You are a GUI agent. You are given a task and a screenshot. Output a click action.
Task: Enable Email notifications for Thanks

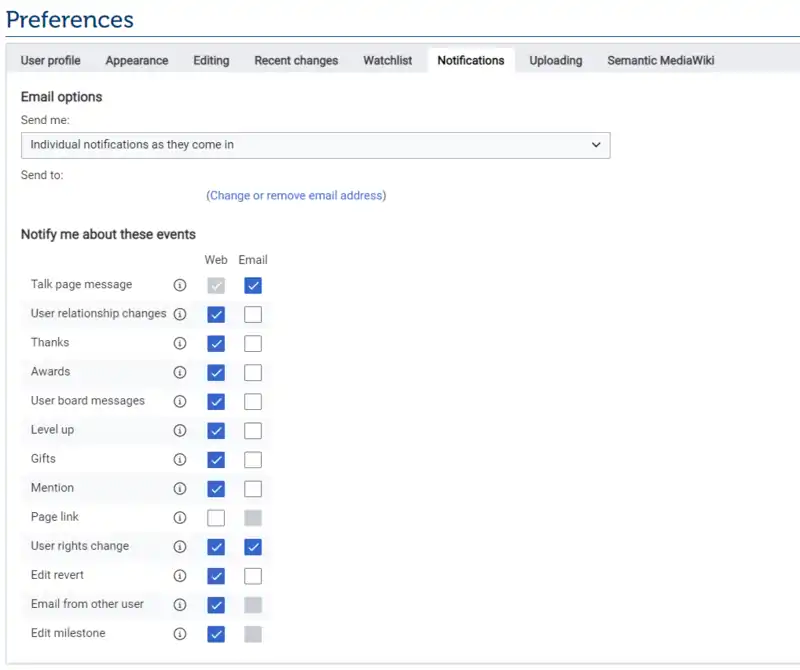(253, 342)
